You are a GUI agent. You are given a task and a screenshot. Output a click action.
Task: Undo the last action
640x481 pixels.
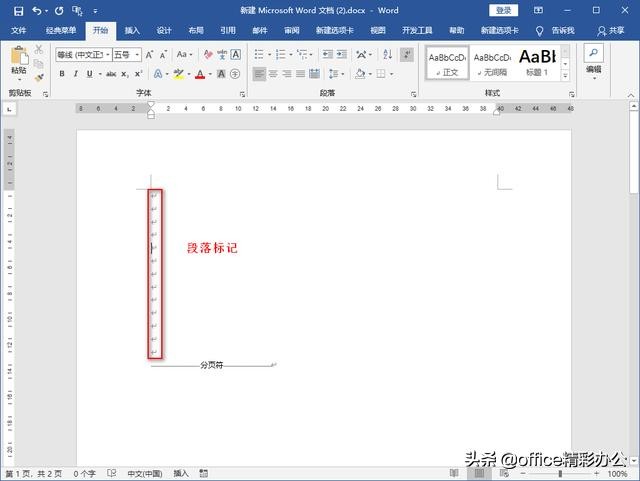(x=36, y=11)
